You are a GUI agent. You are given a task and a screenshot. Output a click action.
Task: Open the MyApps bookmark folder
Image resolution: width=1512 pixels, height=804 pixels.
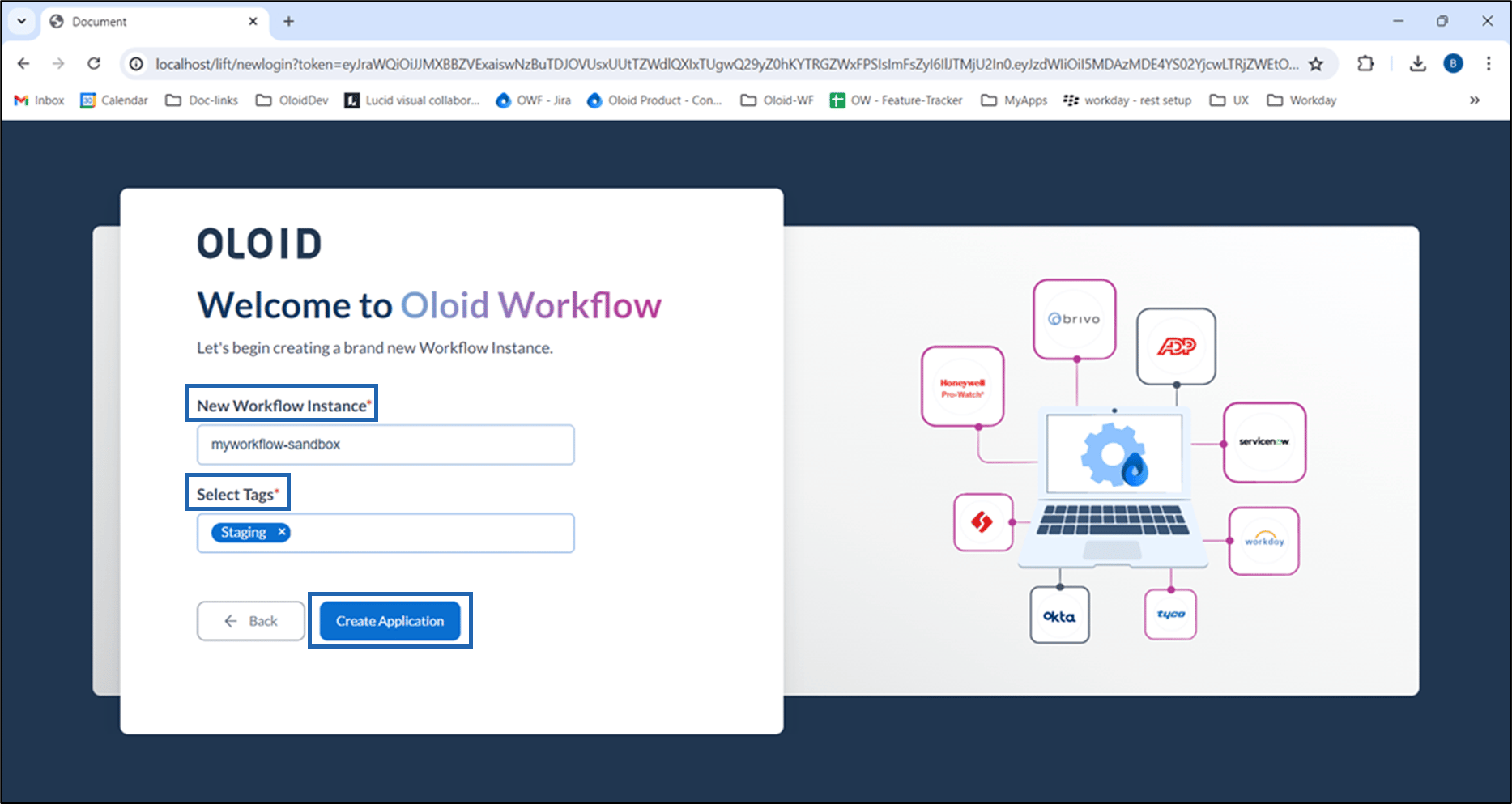click(1014, 100)
